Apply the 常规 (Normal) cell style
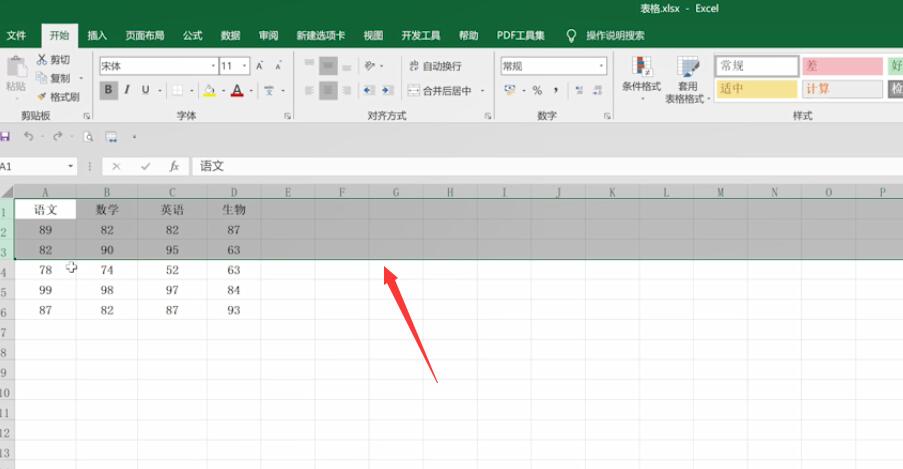The width and height of the screenshot is (903, 469). point(757,66)
